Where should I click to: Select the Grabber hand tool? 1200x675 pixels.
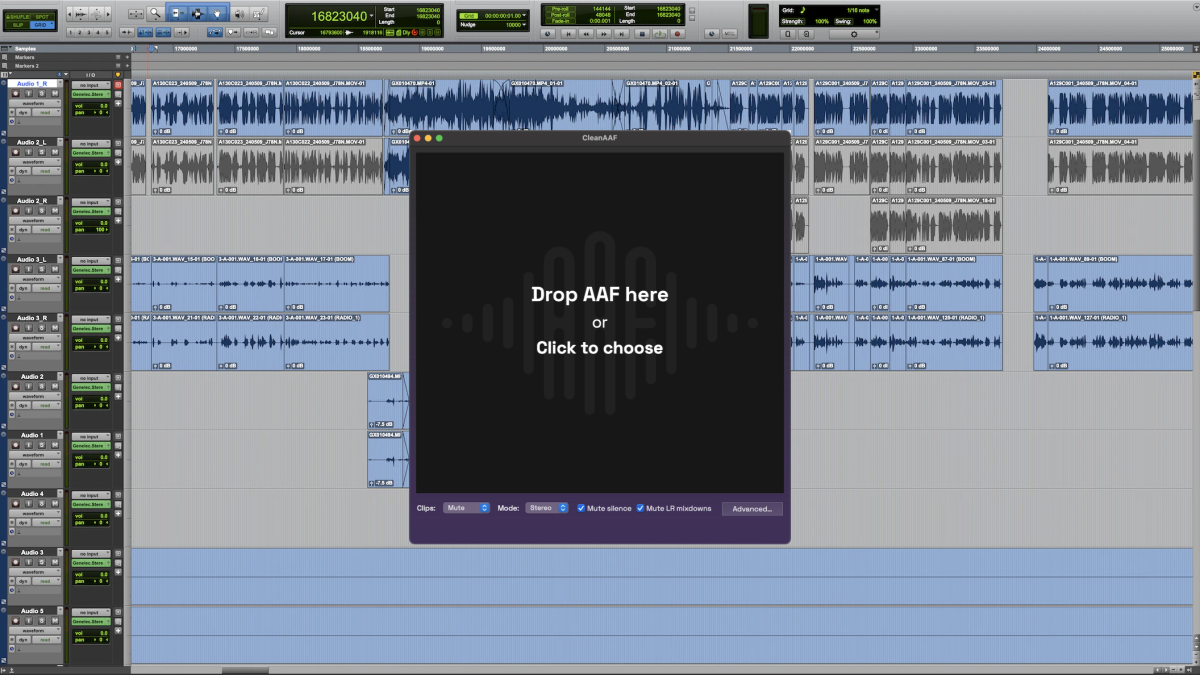click(x=217, y=14)
